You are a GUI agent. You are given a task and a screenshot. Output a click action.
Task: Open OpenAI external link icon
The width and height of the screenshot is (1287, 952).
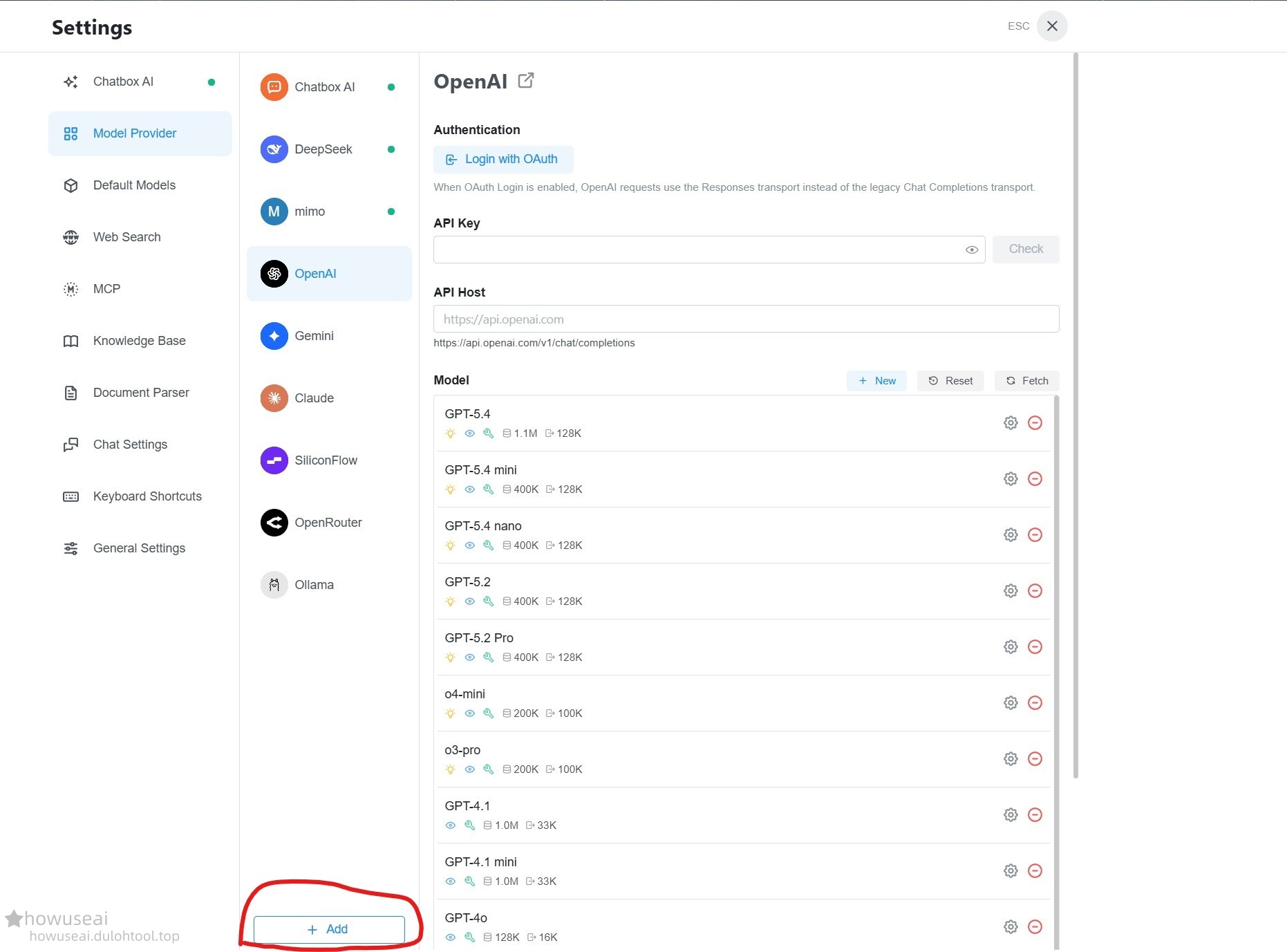pyautogui.click(x=526, y=81)
